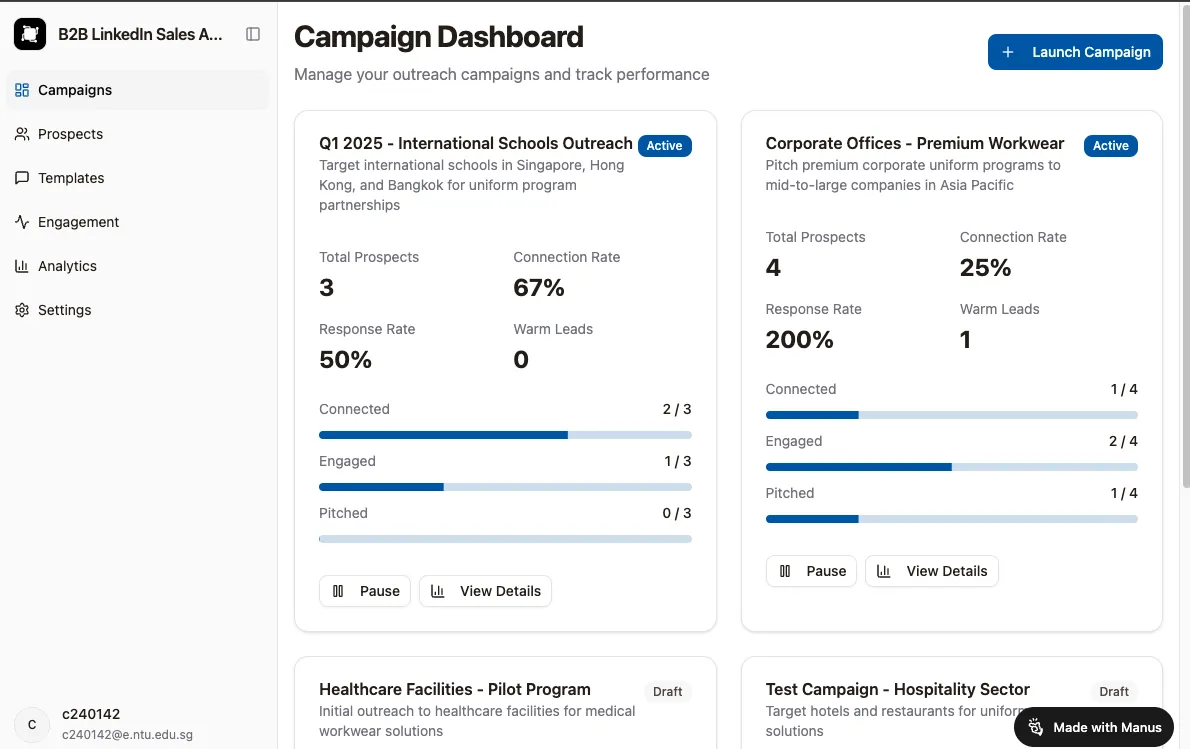Click the user avatar circle labeled C
The image size is (1190, 749).
32,725
